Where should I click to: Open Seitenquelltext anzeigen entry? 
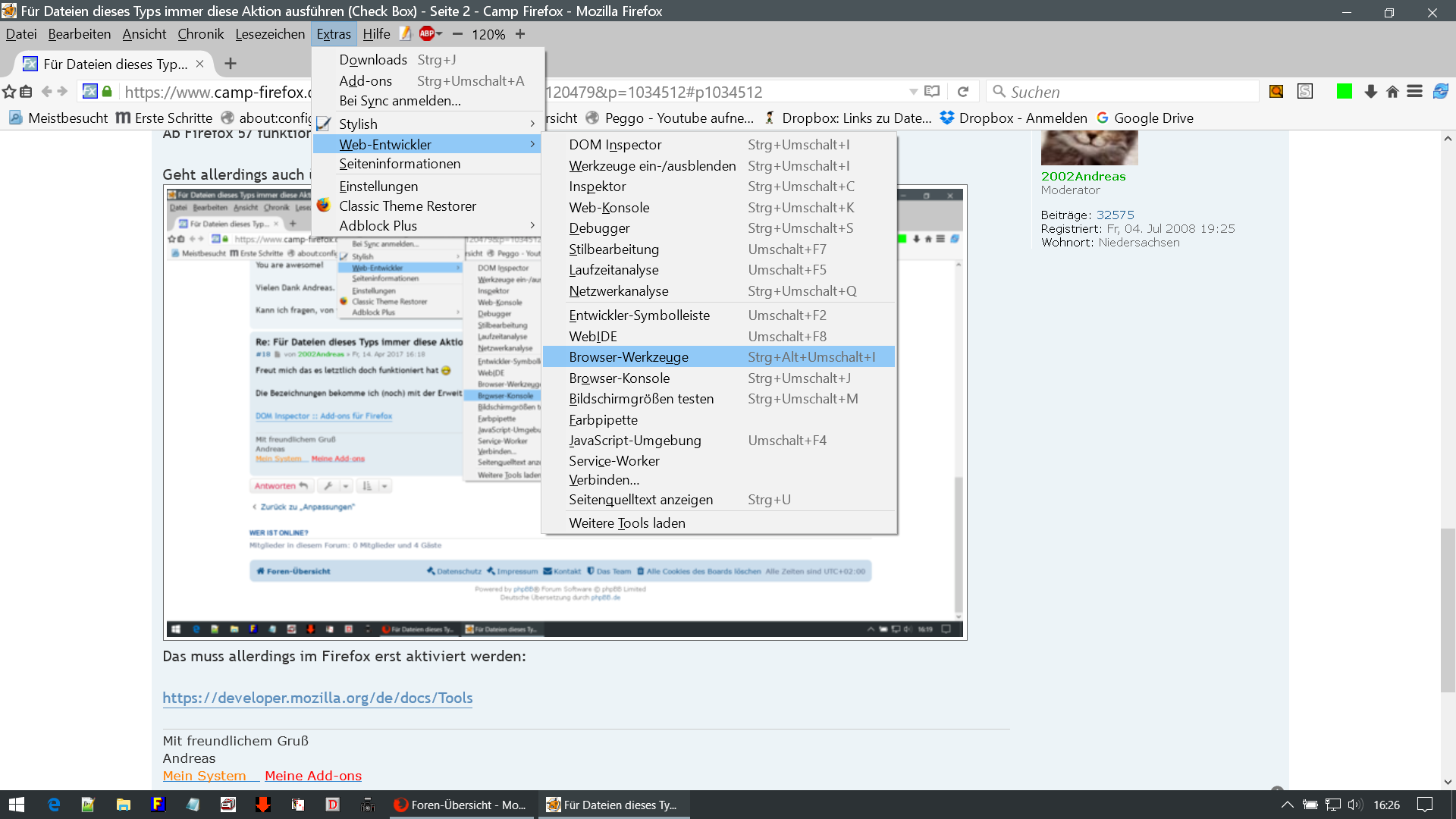pyautogui.click(x=641, y=500)
